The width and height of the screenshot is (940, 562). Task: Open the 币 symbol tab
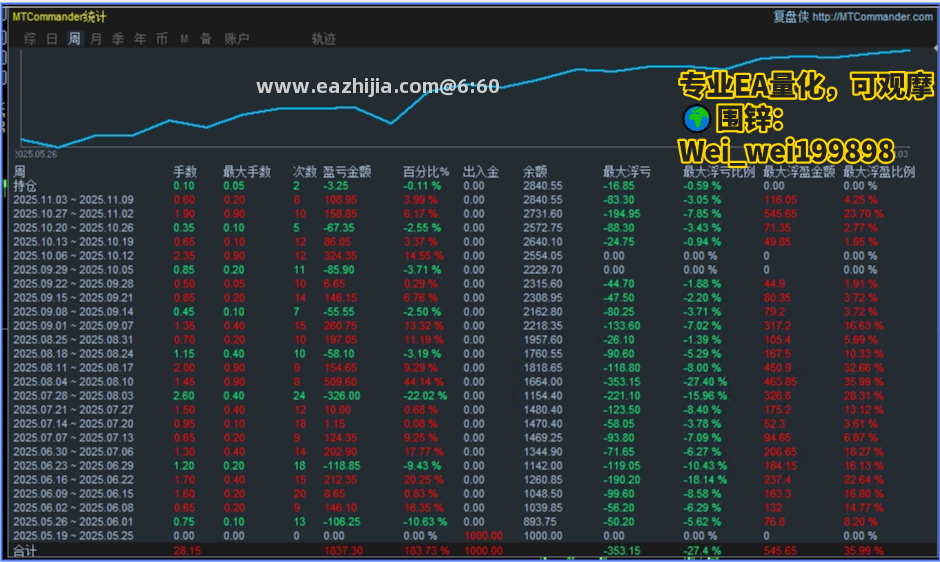coord(162,39)
